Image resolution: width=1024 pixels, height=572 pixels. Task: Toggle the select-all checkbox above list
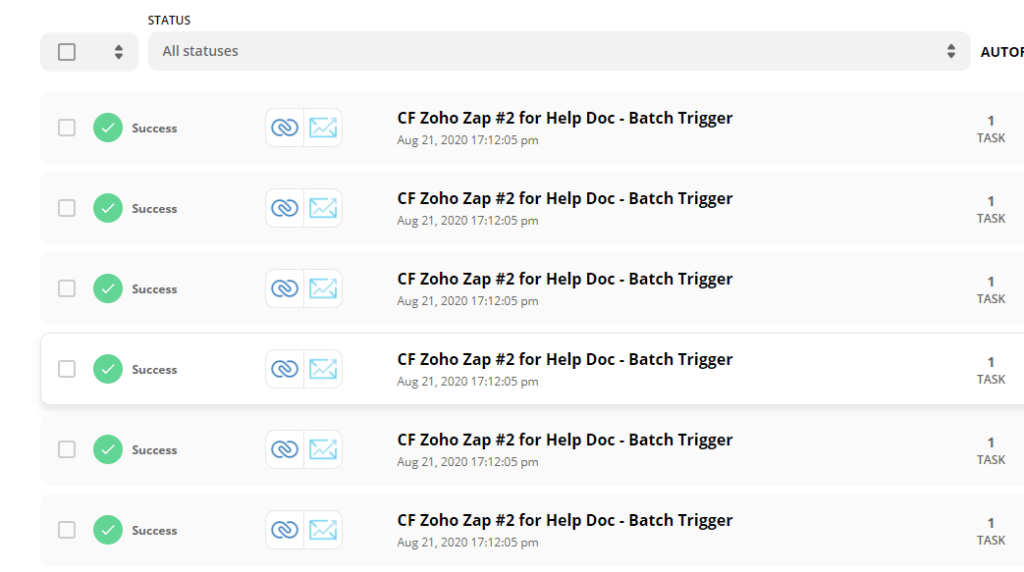[x=67, y=52]
